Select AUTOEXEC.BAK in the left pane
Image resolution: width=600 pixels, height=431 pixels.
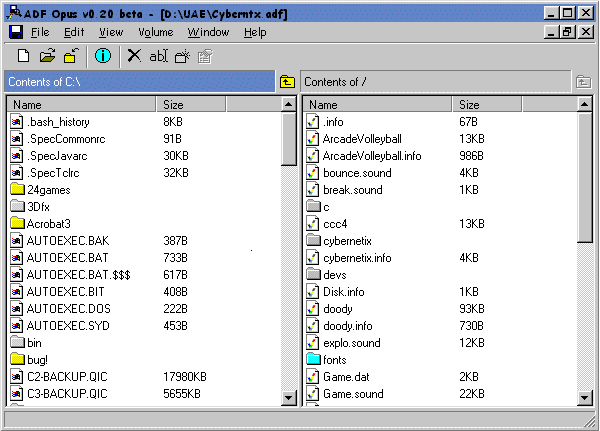click(68, 240)
